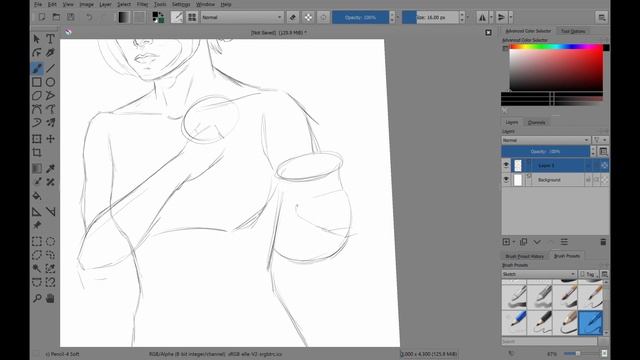Select the Rectangular Selection tool
Image resolution: width=640 pixels, height=360 pixels.
pos(37,241)
